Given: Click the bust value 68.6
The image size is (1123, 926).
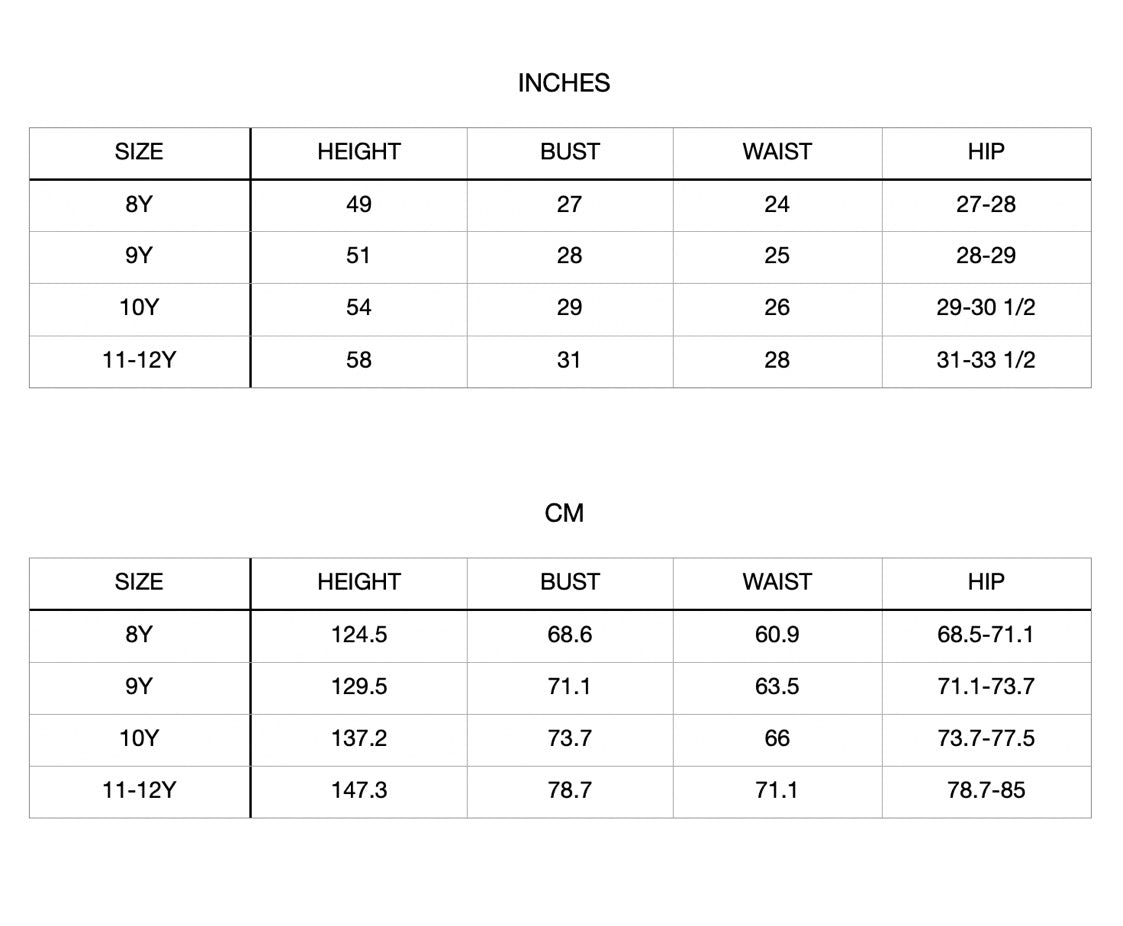Looking at the screenshot, I should tap(570, 634).
